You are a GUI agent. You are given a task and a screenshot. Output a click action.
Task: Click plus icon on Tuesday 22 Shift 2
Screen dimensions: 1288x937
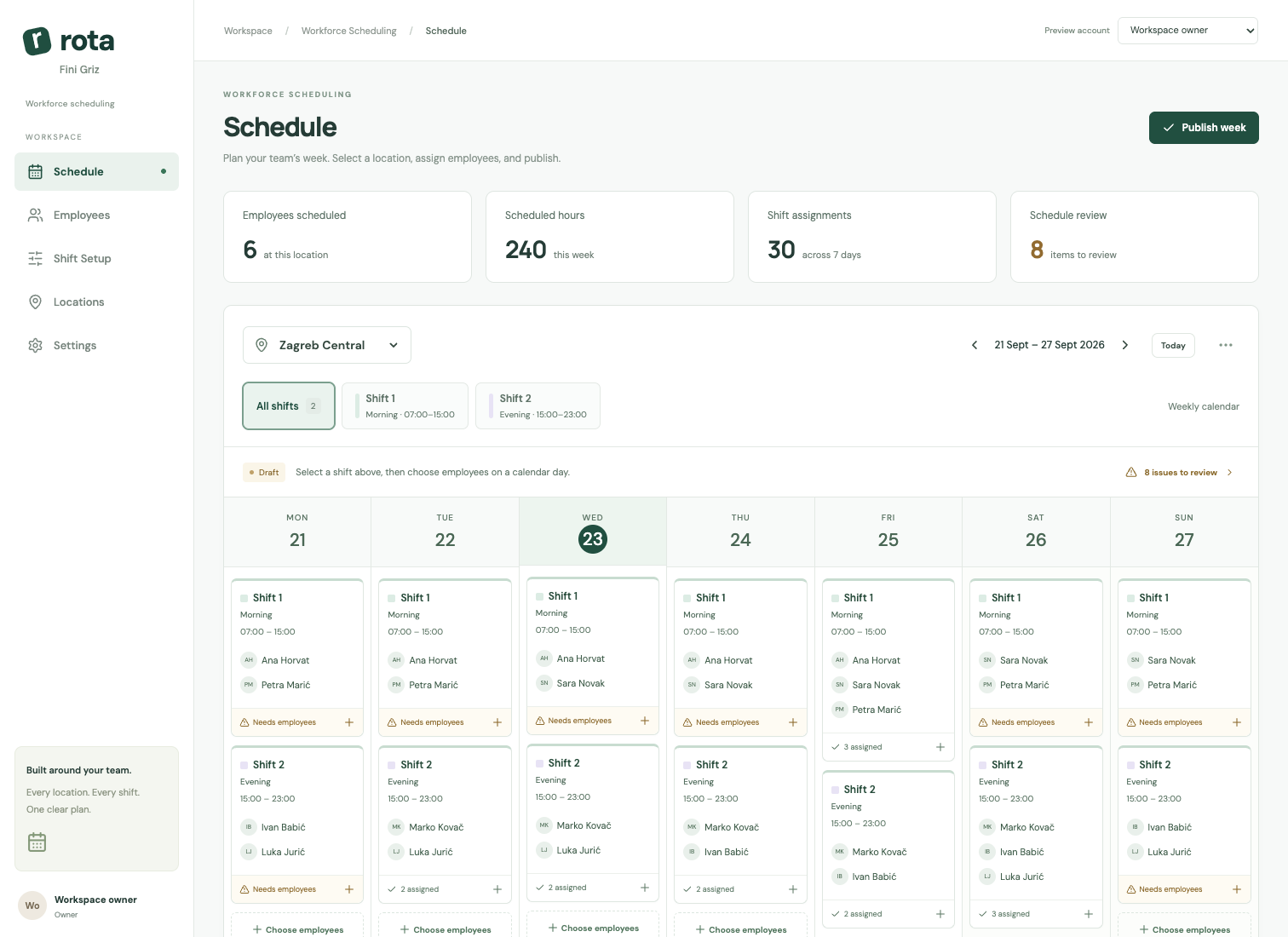click(497, 889)
